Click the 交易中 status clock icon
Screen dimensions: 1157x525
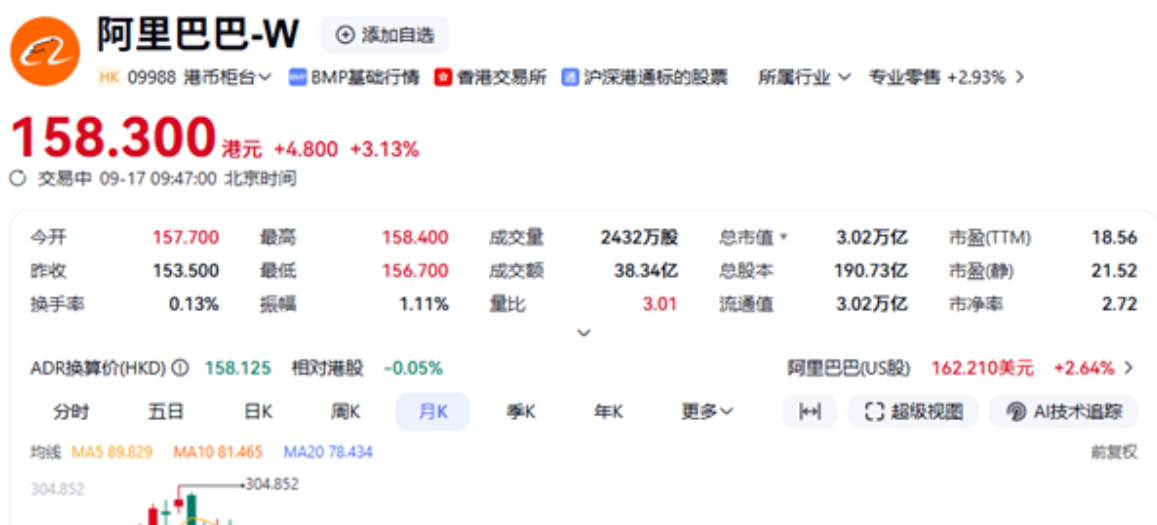pyautogui.click(x=18, y=178)
